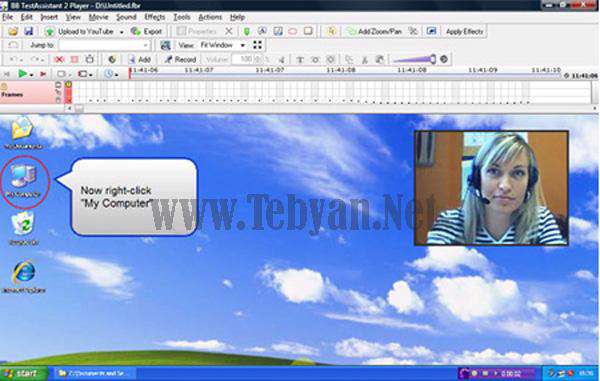
Task: Expand the redo dropdown arrow
Action: click(43, 60)
